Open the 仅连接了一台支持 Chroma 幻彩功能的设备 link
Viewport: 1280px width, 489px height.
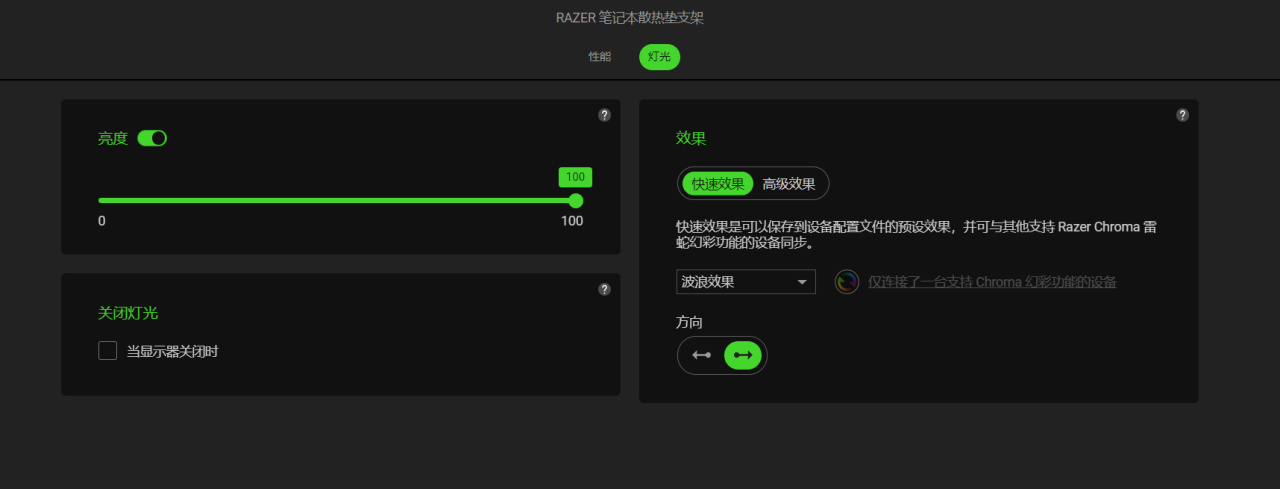coord(992,282)
